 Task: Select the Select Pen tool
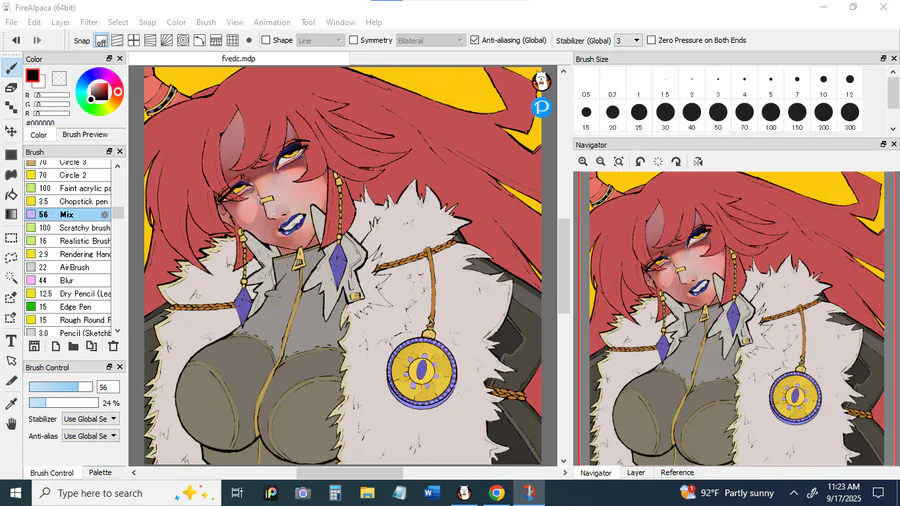pos(11,297)
